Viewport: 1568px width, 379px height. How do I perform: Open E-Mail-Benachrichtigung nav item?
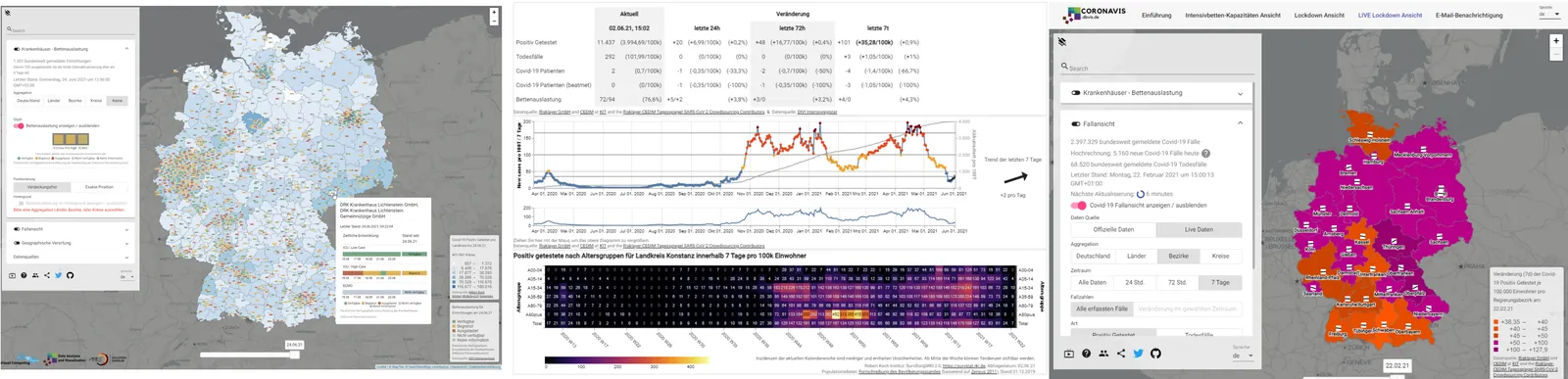tap(1469, 15)
